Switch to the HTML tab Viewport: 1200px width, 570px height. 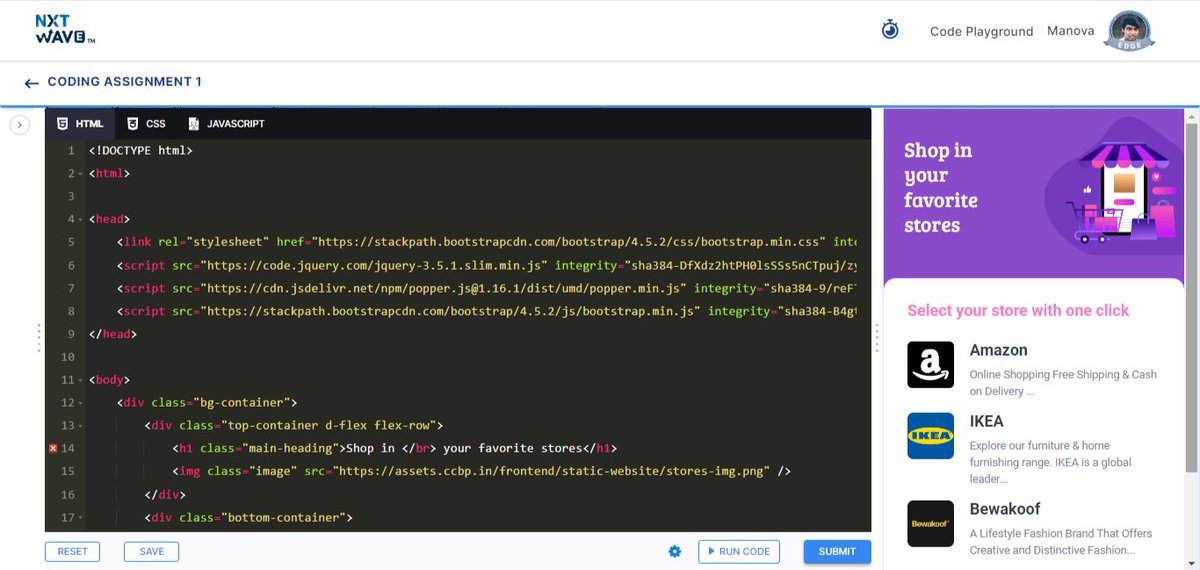[x=79, y=124]
